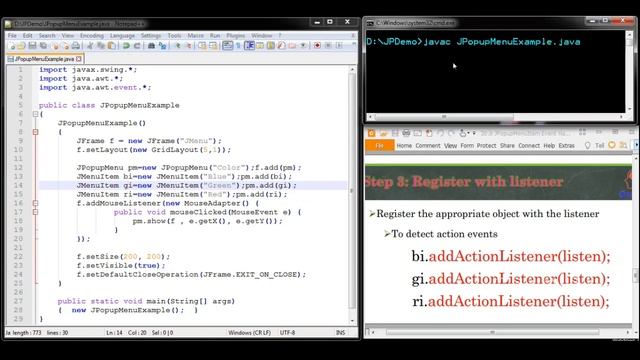
Task: Collapse the class block fold marker on line 6
Action: pos(36,114)
